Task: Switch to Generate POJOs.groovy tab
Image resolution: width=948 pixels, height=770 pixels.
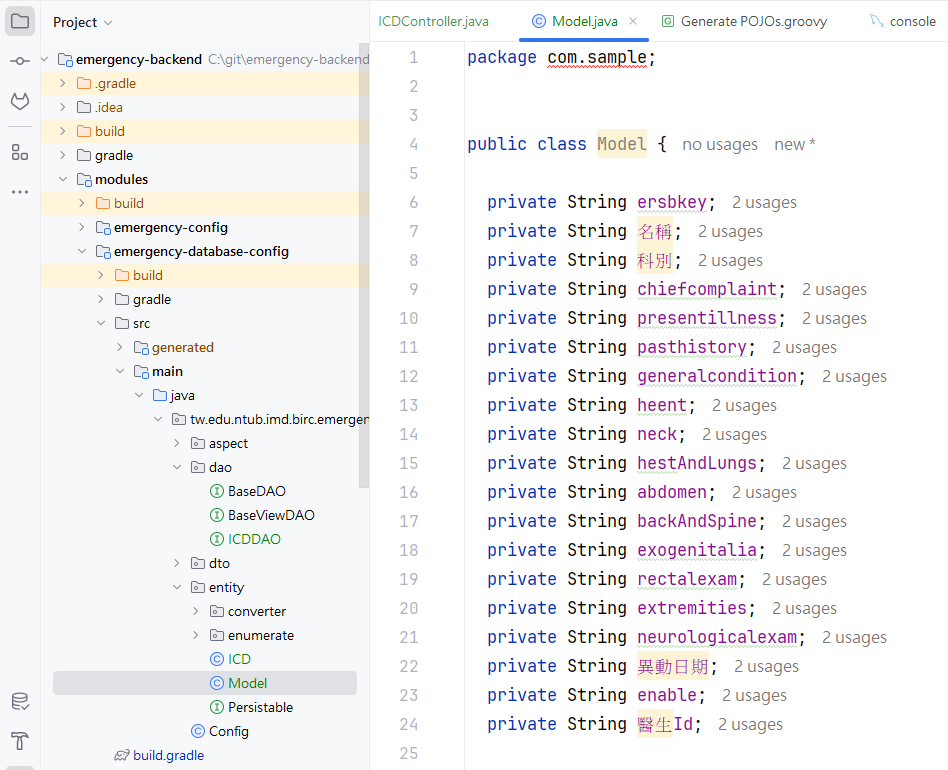Action: [x=744, y=22]
